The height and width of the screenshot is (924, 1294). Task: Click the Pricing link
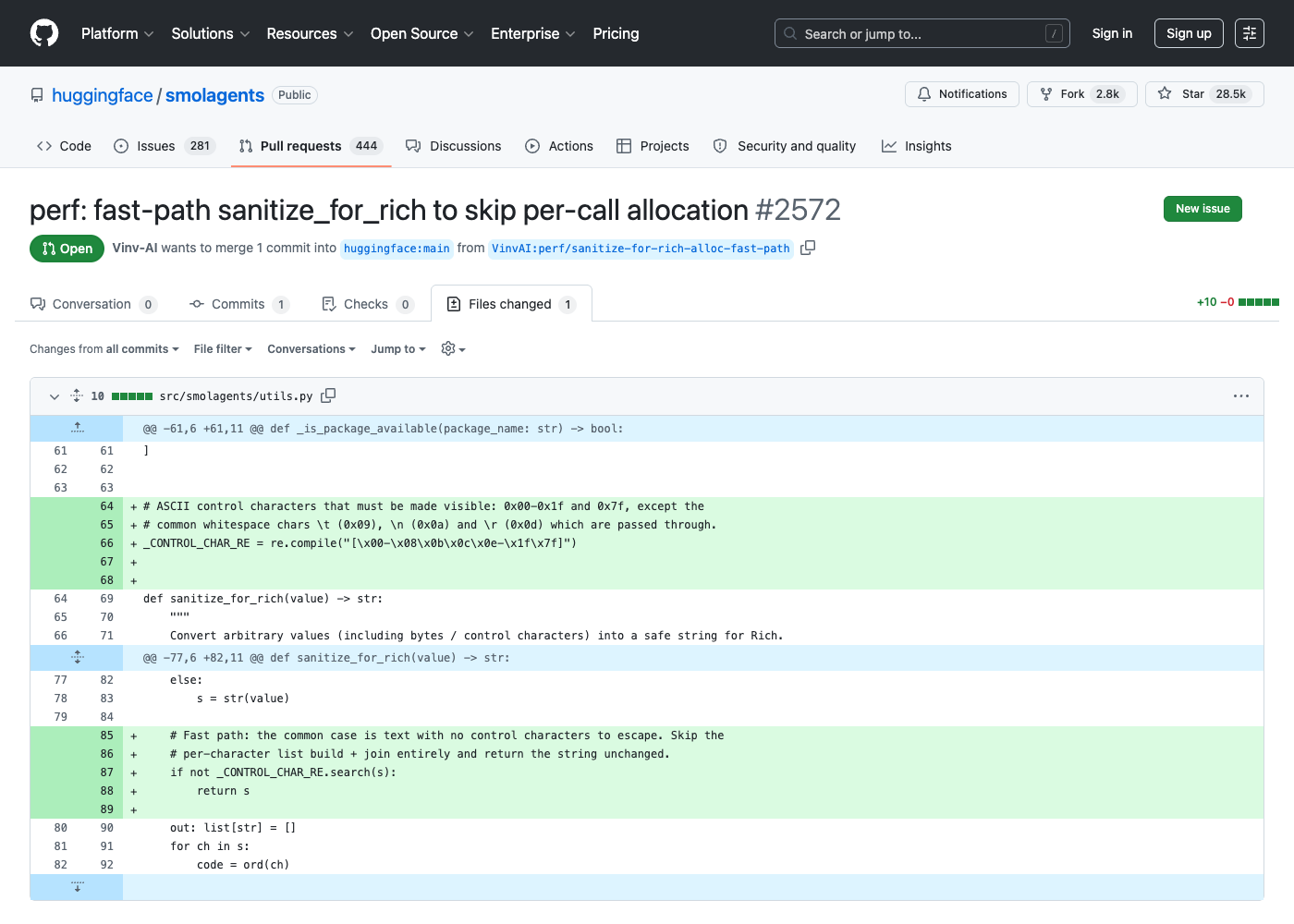616,33
